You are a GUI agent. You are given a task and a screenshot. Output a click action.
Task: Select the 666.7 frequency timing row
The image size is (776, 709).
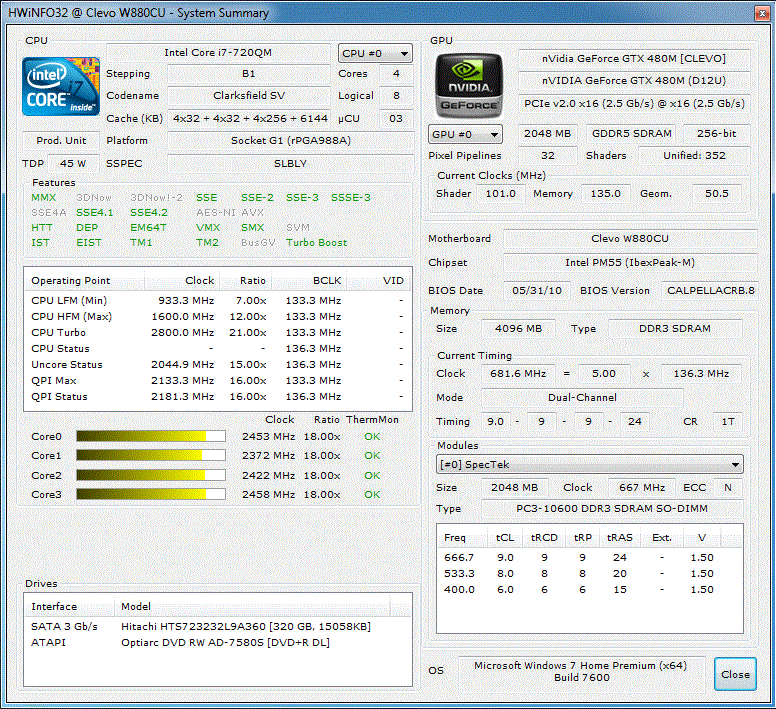(x=589, y=558)
